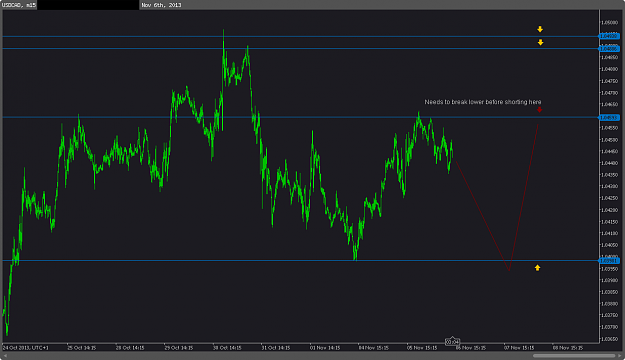
Task: Click the 'Nov 6th, 2013' date label
Action: click(161, 5)
